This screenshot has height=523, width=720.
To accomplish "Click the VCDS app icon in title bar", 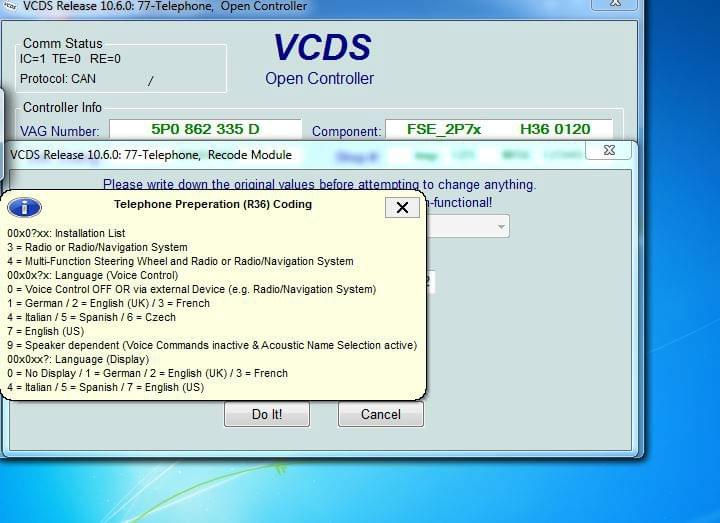I will 9,6.
